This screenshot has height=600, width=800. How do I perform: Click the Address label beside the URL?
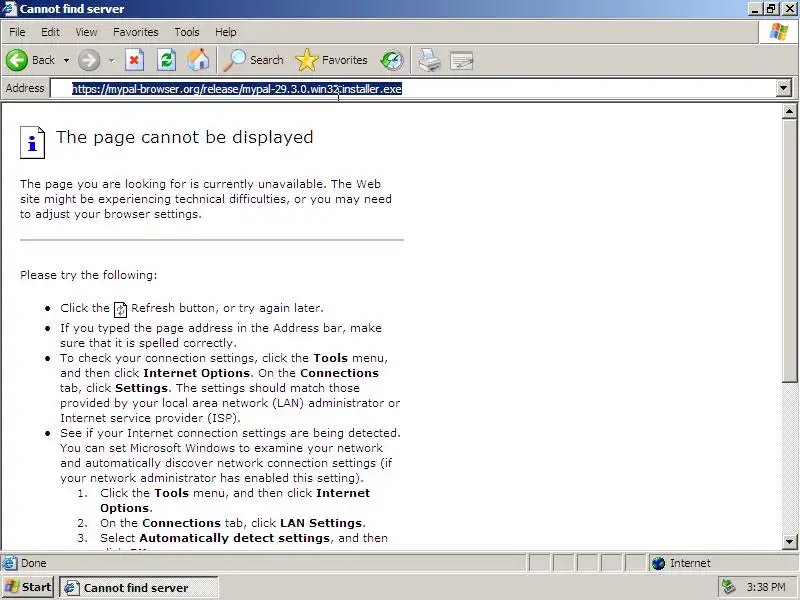(x=25, y=88)
